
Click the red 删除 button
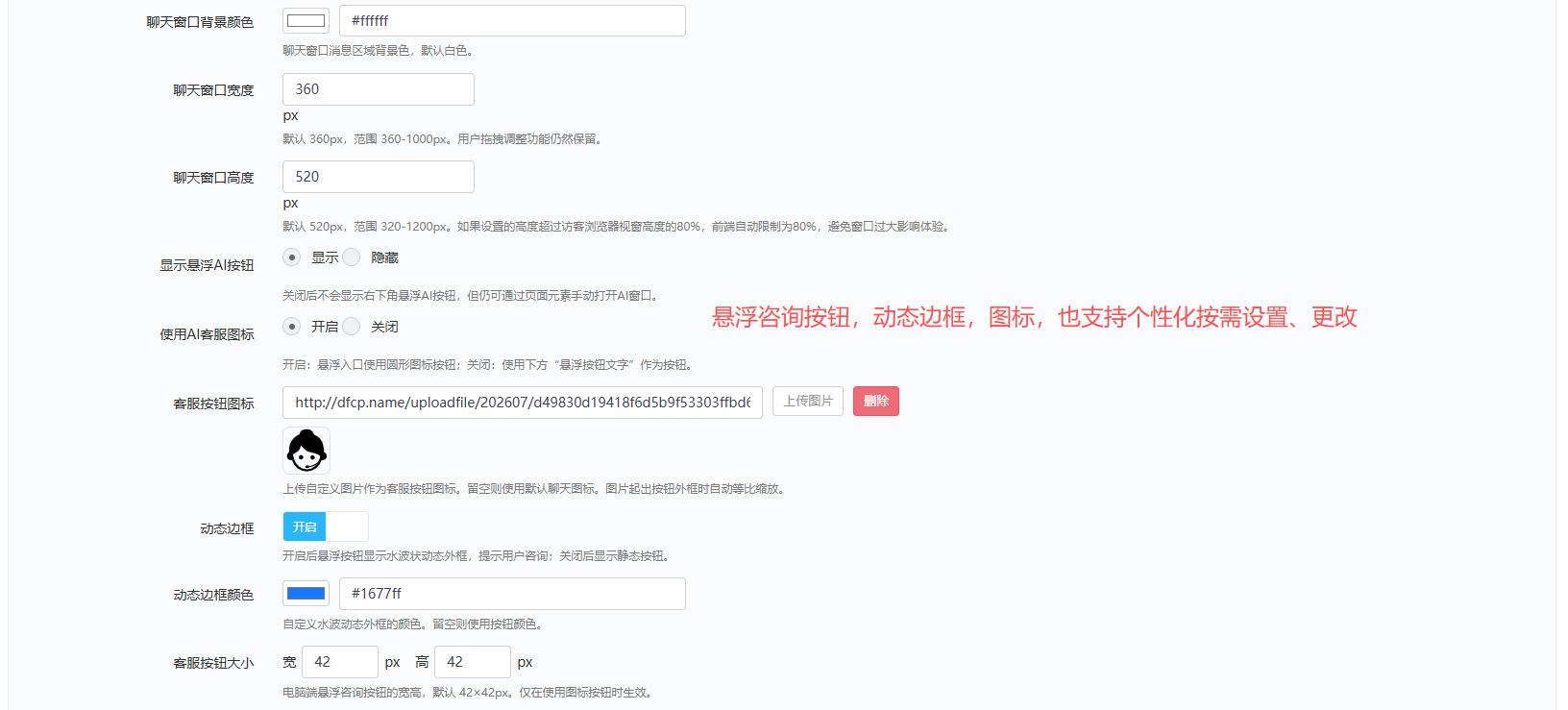point(876,402)
